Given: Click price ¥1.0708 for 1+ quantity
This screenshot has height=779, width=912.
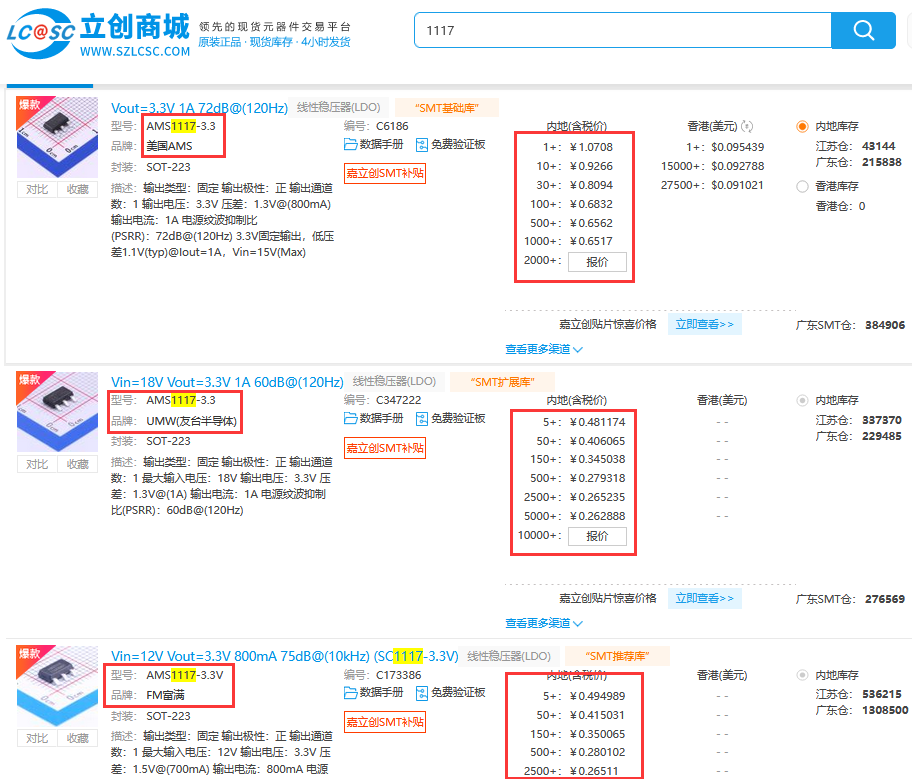Looking at the screenshot, I should coord(592,147).
